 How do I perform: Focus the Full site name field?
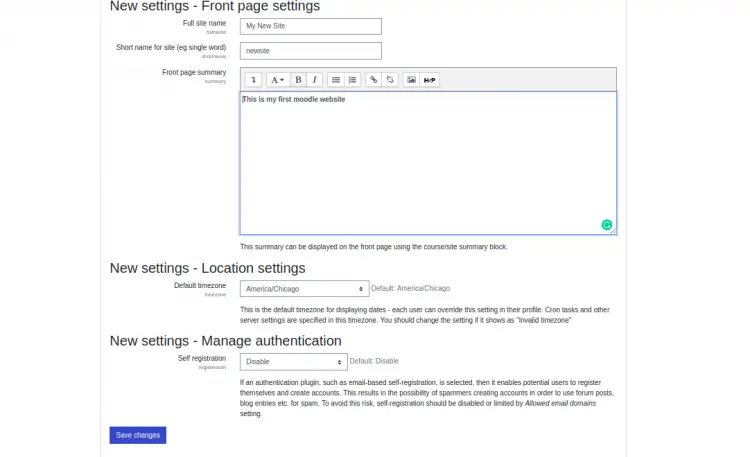click(311, 26)
